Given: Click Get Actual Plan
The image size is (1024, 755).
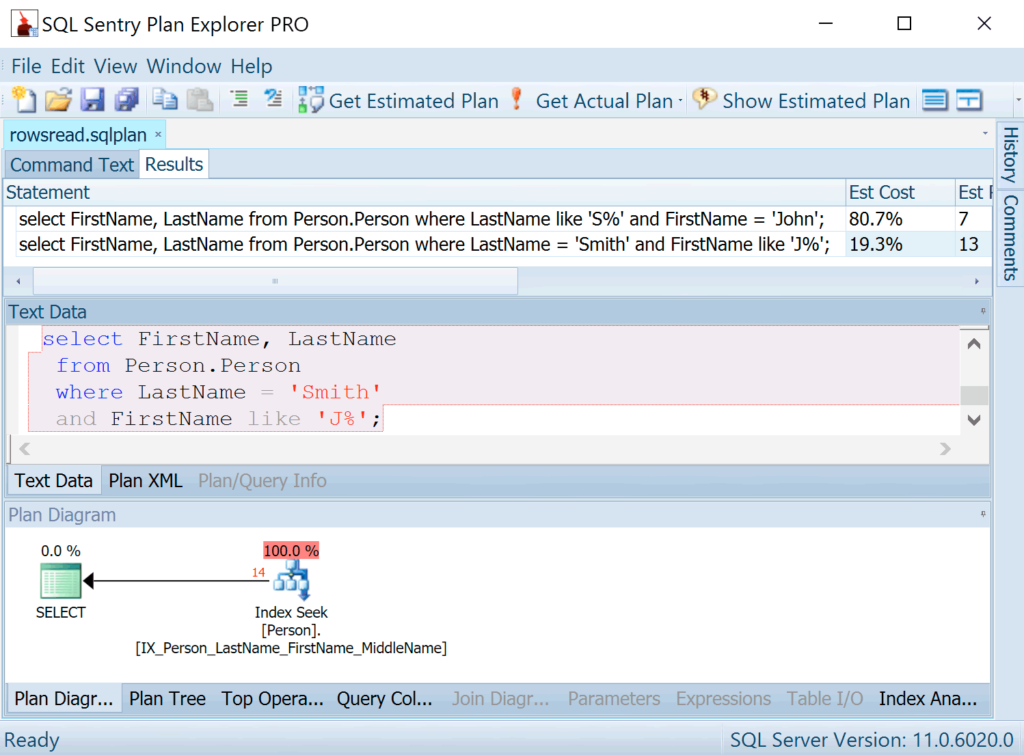Looking at the screenshot, I should click(604, 100).
